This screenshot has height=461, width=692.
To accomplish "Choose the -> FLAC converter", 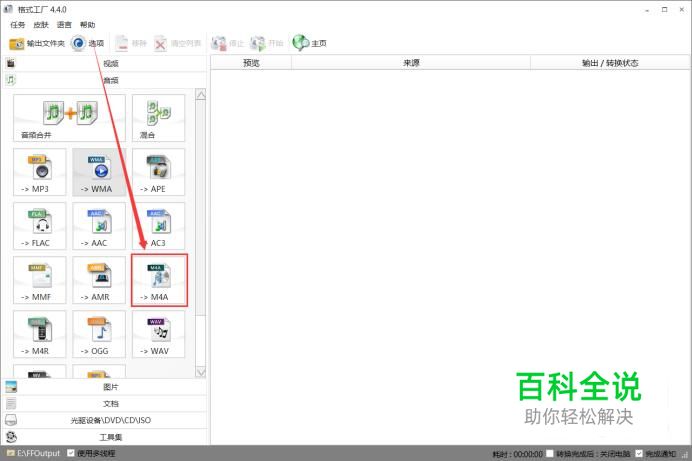I will [40, 226].
